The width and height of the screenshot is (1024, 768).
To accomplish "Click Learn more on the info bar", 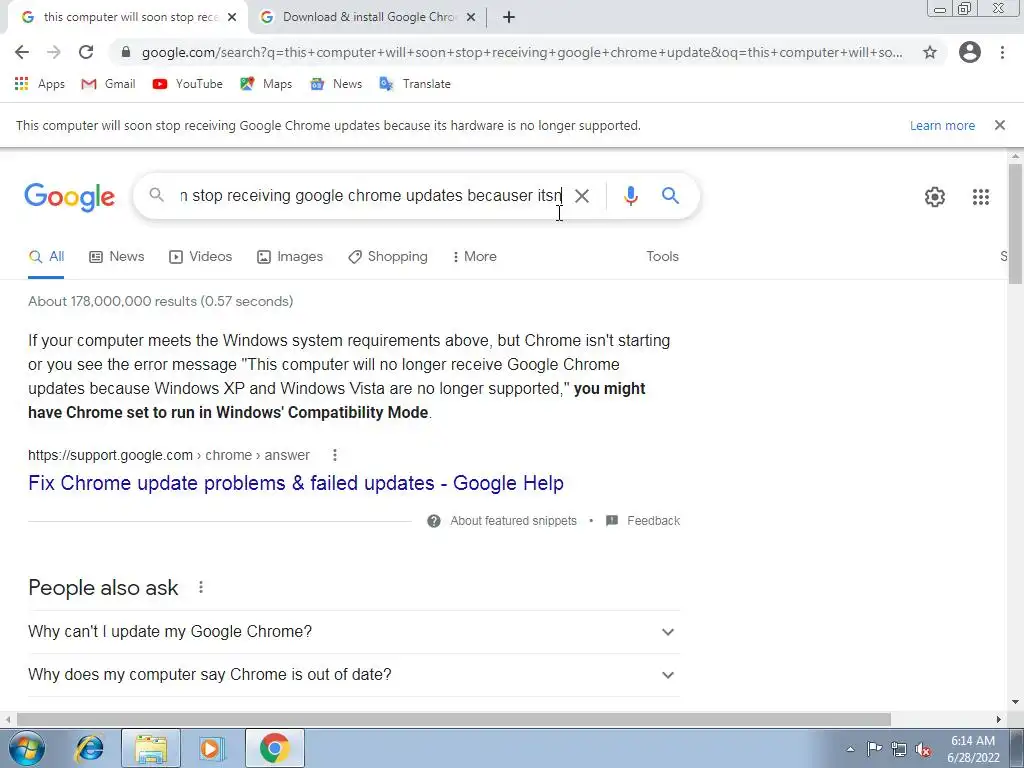I will pos(942,125).
